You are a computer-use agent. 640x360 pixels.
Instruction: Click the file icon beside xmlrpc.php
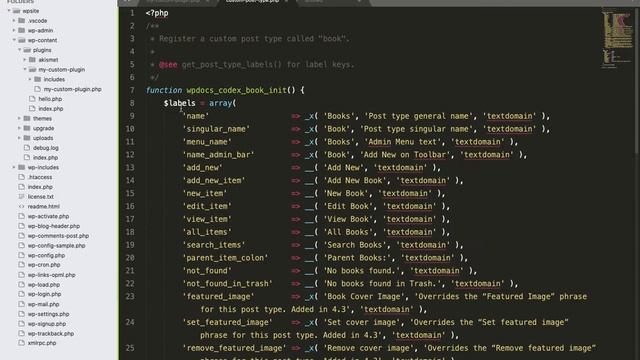[22, 343]
